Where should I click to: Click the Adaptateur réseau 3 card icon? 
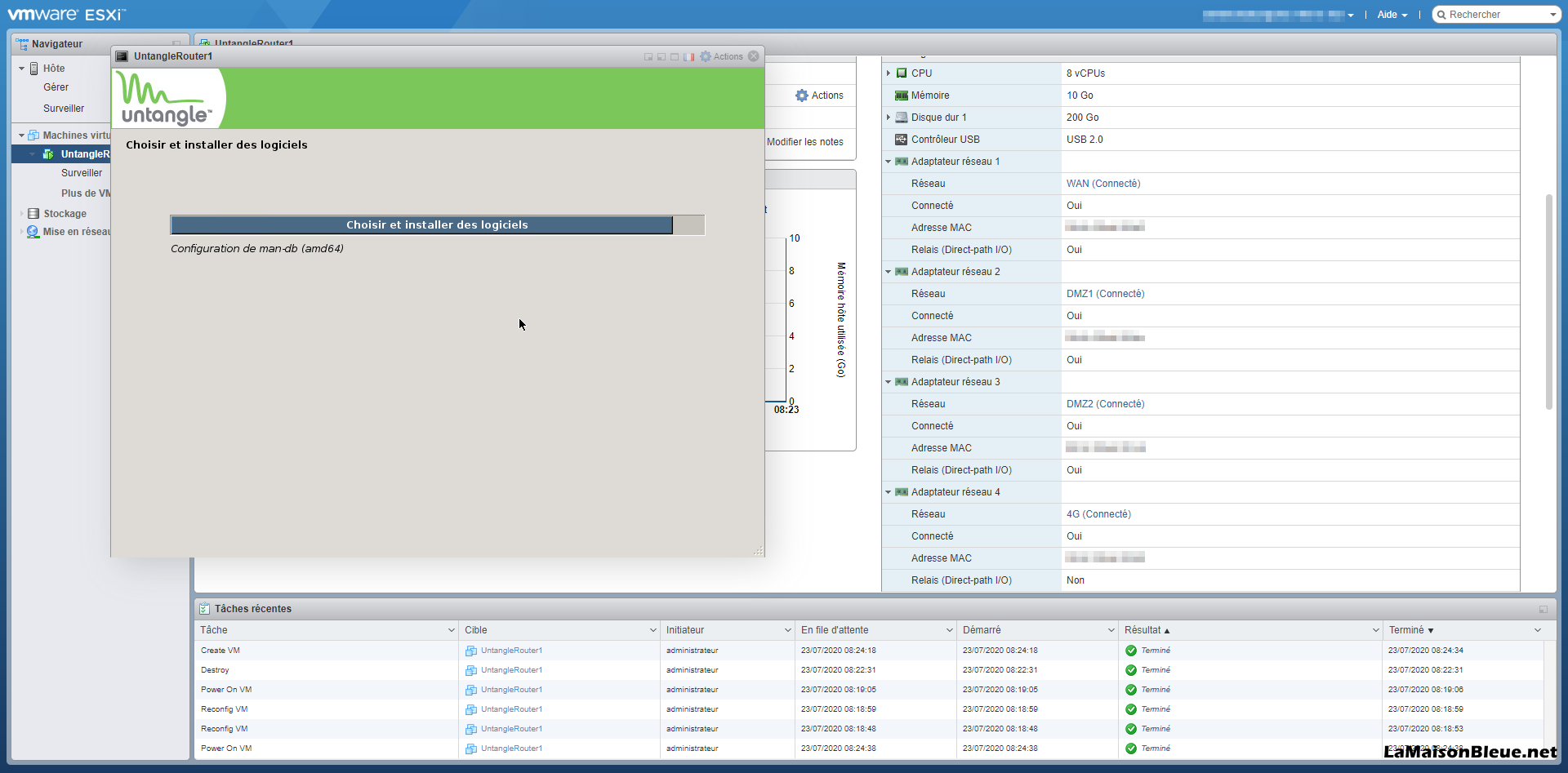902,382
